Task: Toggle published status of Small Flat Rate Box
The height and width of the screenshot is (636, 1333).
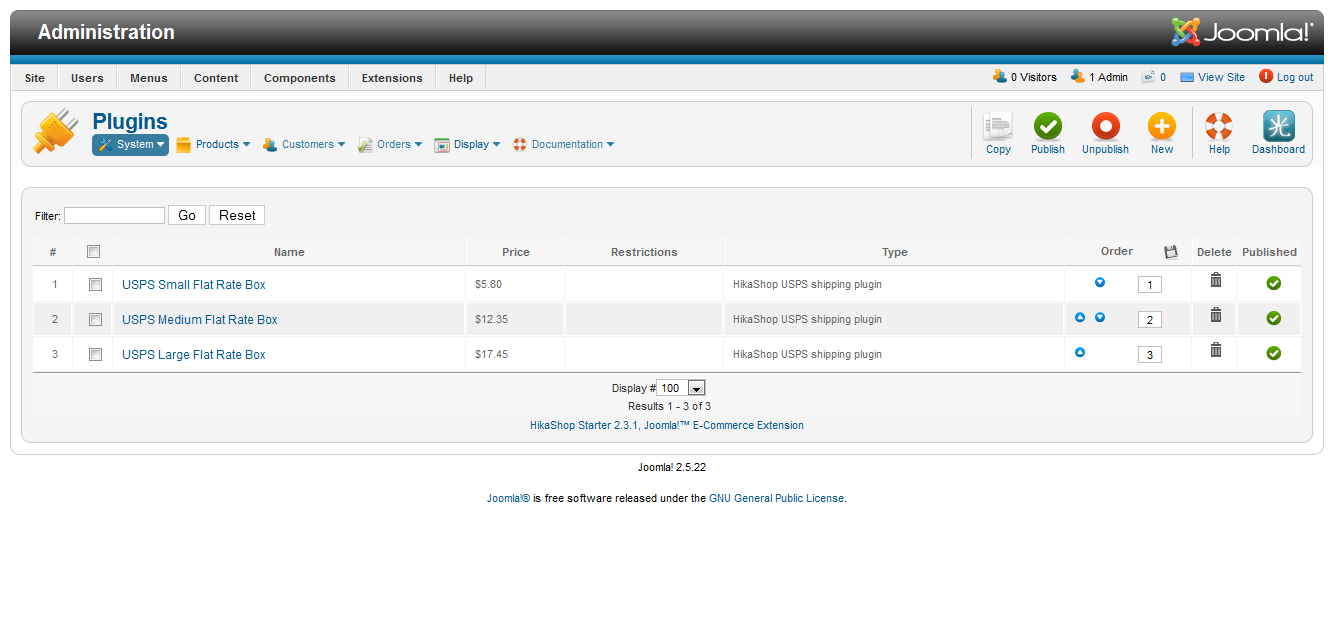Action: [x=1273, y=284]
